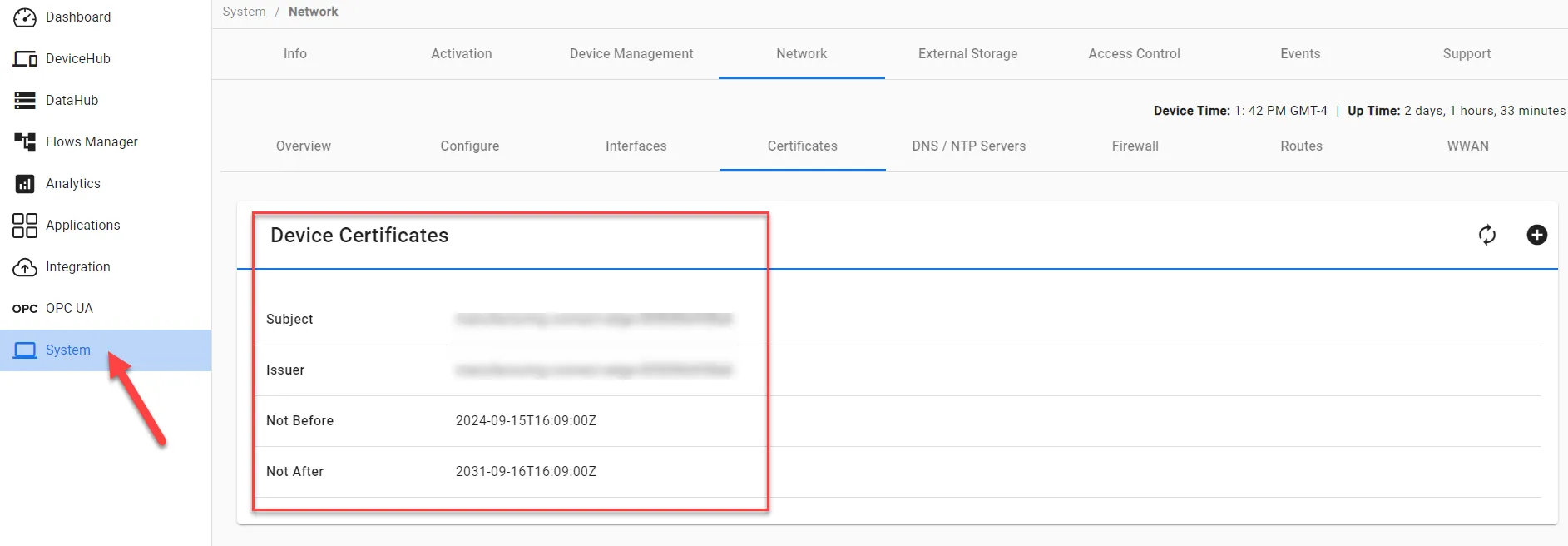Image resolution: width=1568 pixels, height=546 pixels.
Task: Select the Network tab
Action: (802, 53)
